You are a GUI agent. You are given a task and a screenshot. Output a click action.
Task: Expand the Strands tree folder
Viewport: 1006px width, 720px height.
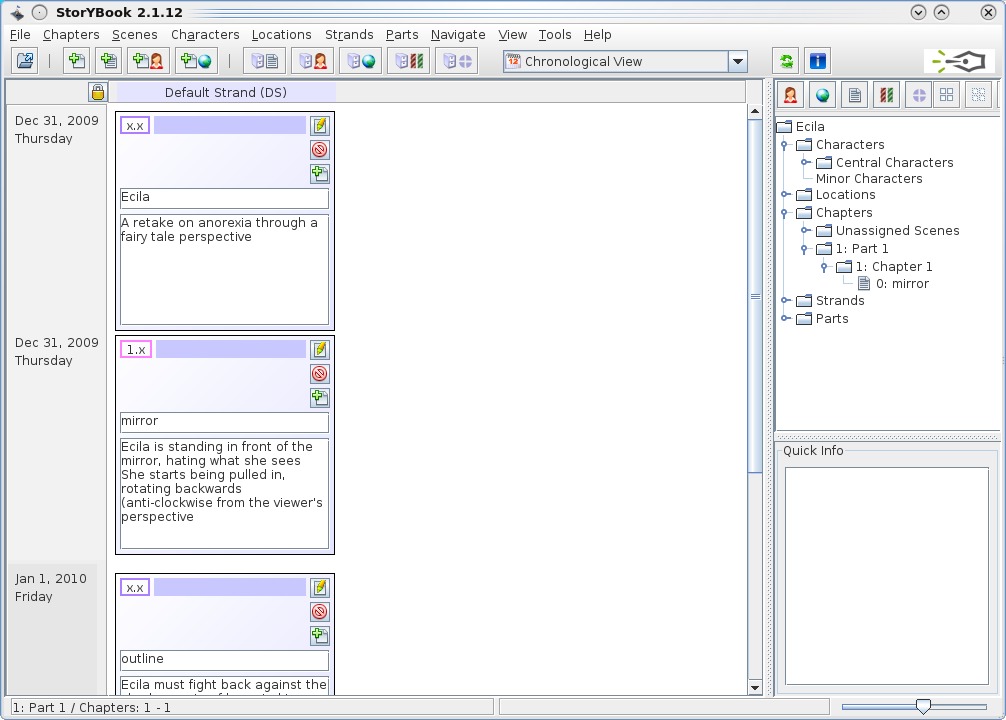coord(786,301)
